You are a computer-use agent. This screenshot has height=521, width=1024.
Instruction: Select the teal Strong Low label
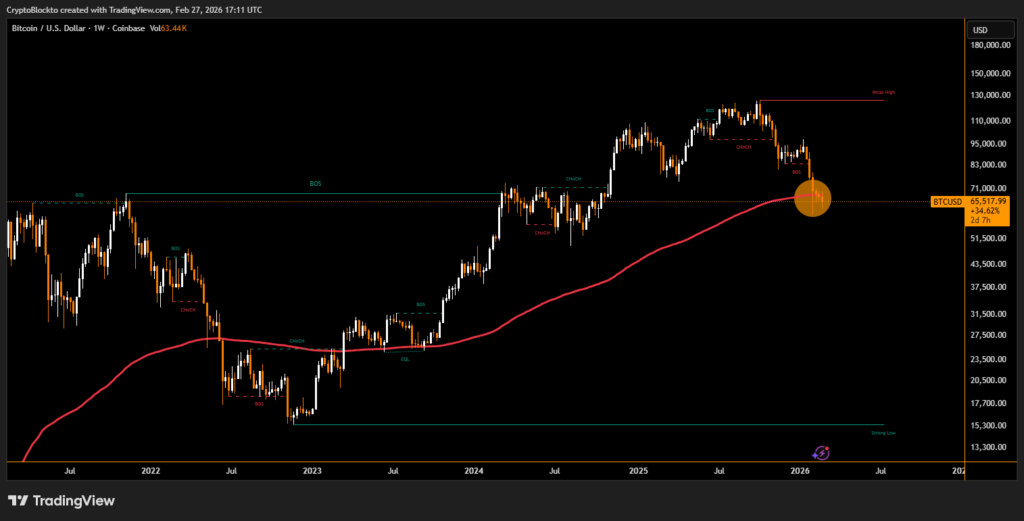883,433
